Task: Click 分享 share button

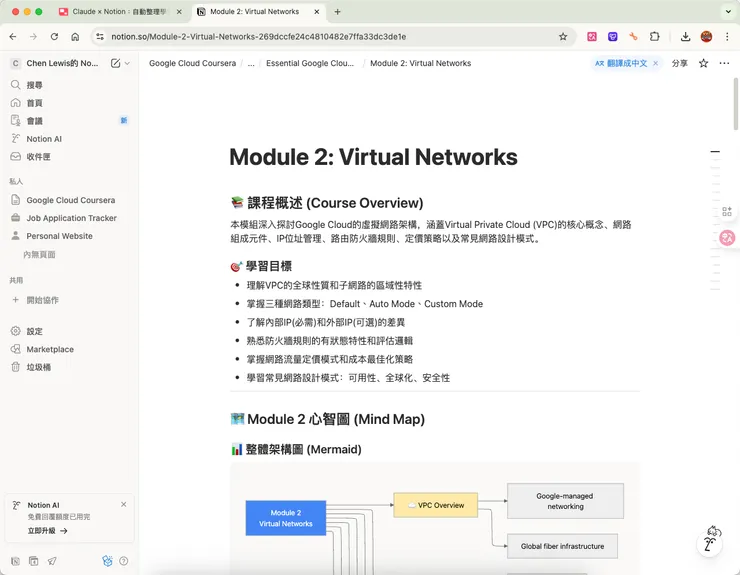Action: point(680,63)
